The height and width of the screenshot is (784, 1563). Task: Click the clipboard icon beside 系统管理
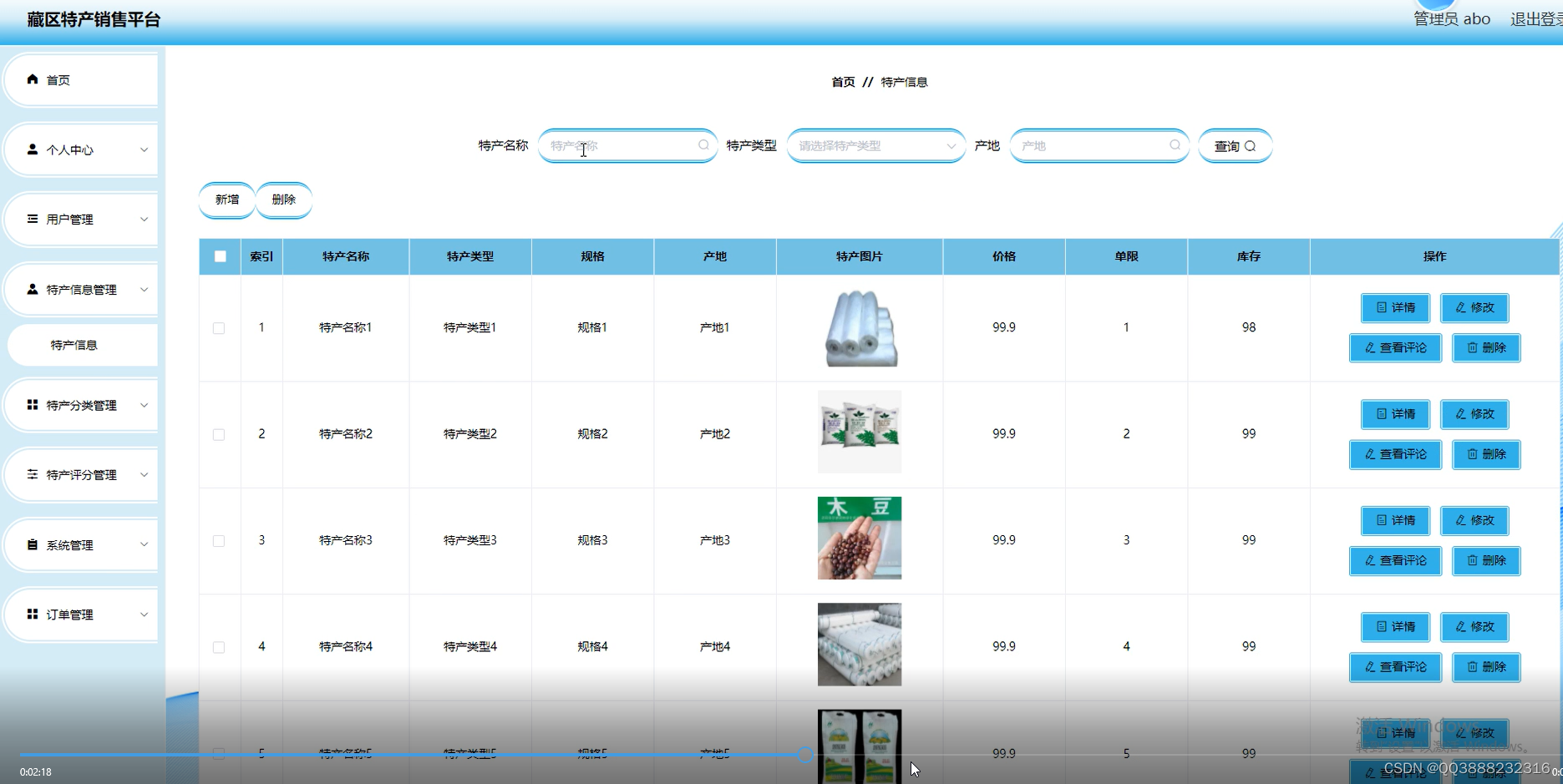coord(33,544)
